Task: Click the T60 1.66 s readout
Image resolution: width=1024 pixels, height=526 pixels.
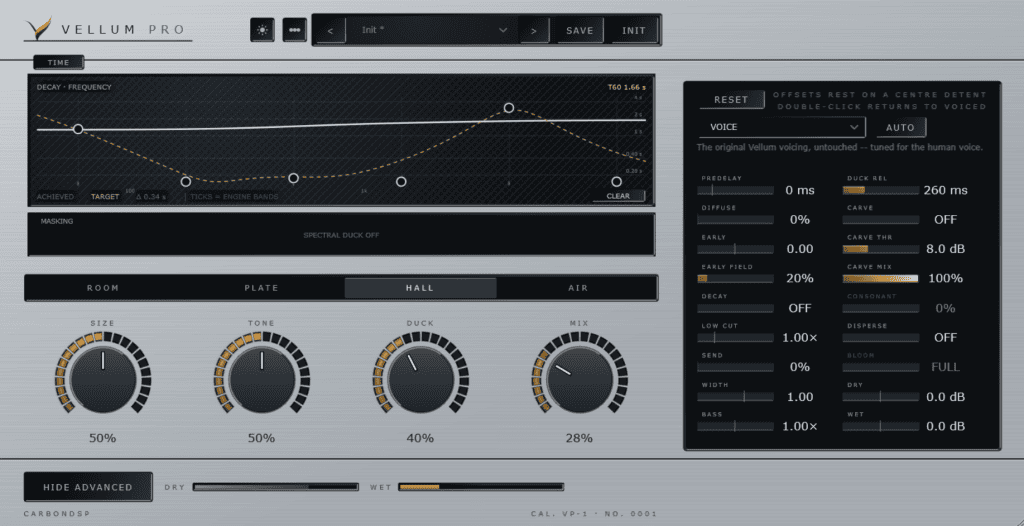Action: click(x=625, y=87)
